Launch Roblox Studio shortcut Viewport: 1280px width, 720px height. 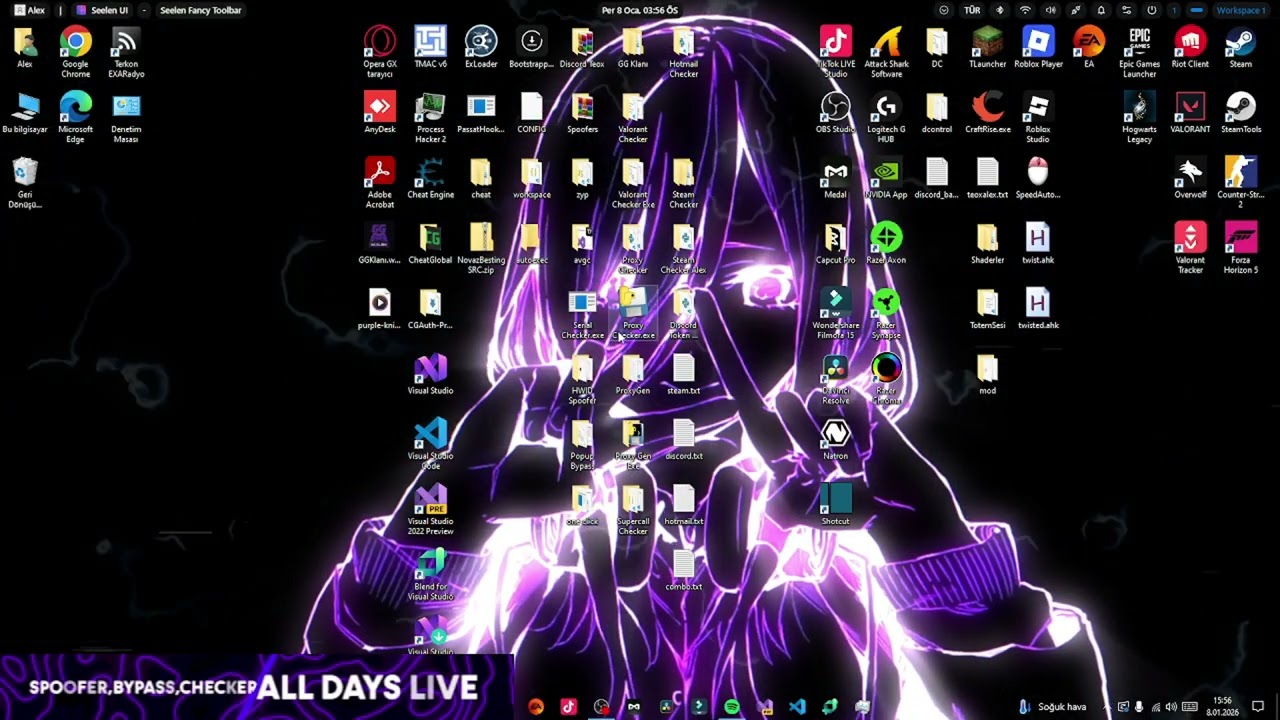[1038, 118]
